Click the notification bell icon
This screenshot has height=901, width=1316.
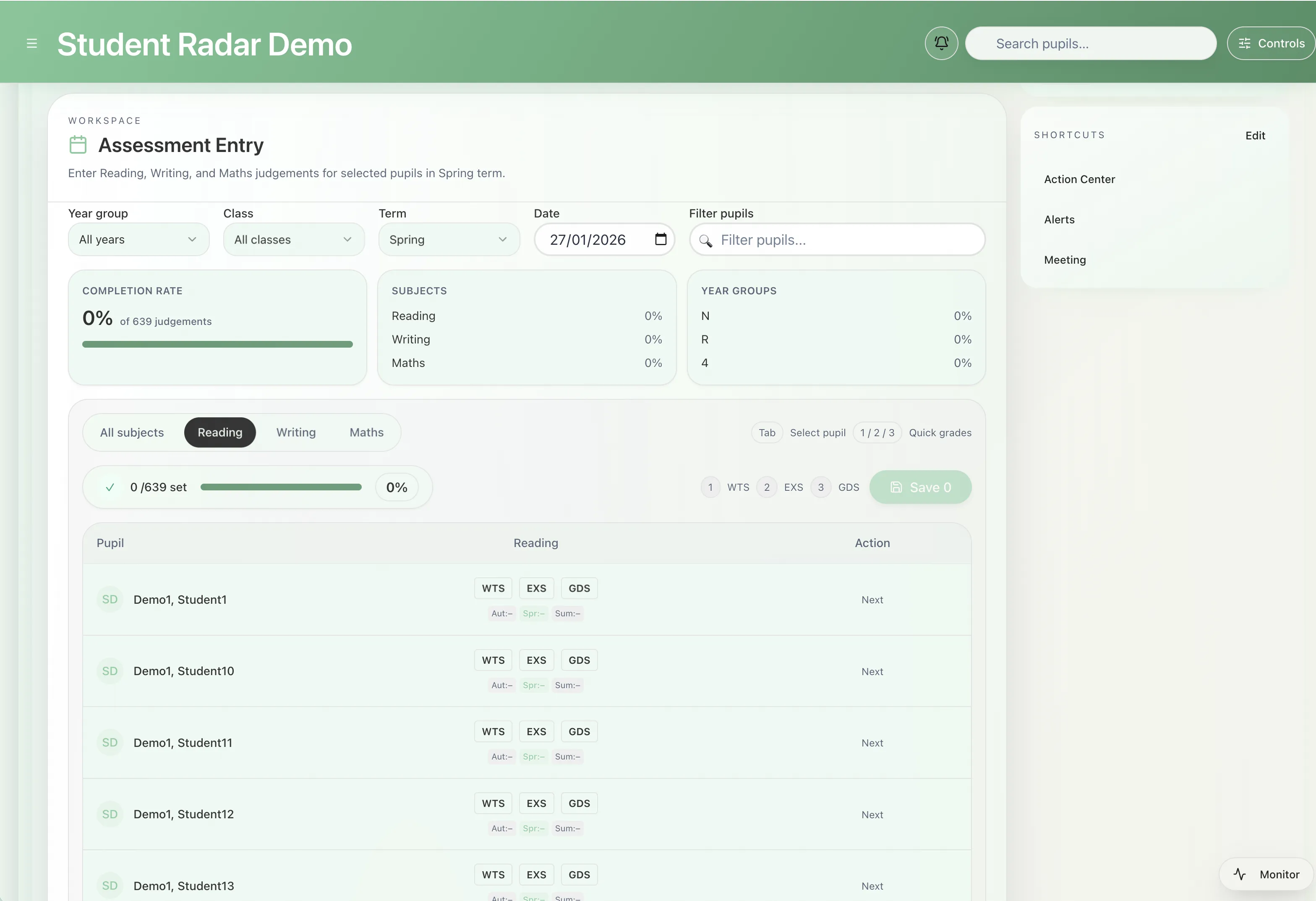point(940,42)
